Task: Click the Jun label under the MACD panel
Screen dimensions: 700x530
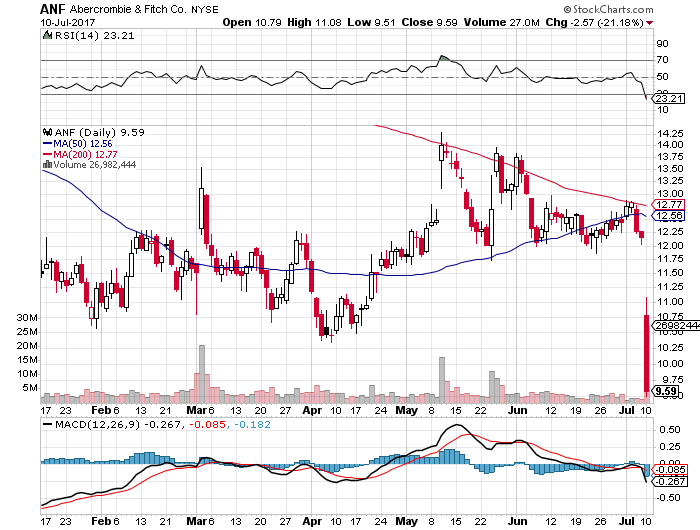Action: [x=517, y=521]
